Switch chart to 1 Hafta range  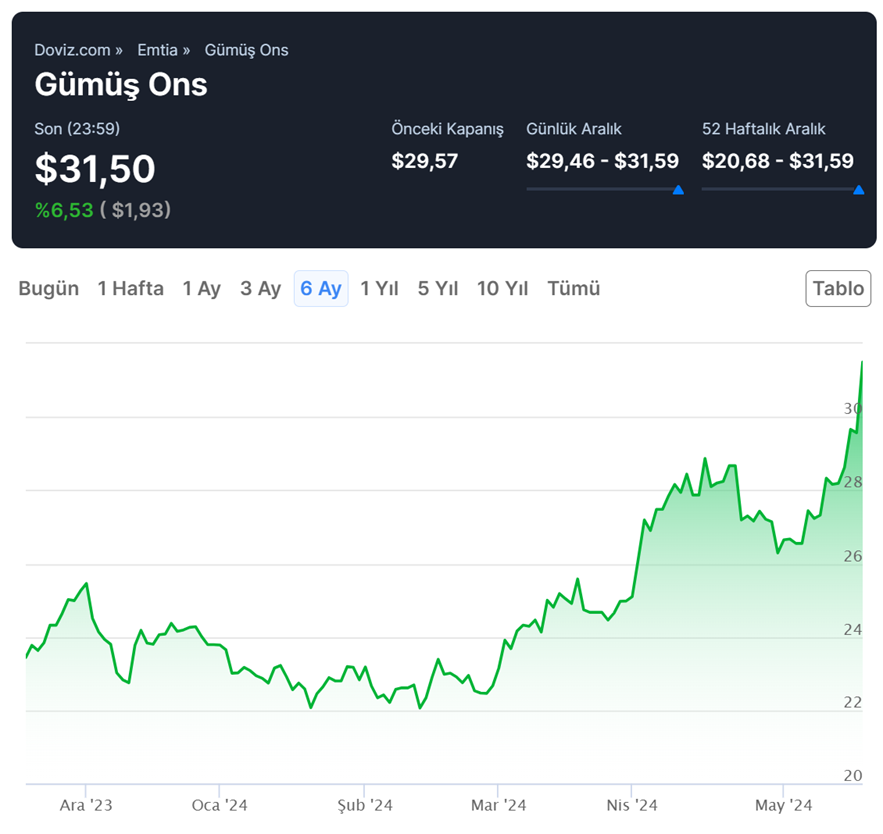130,289
